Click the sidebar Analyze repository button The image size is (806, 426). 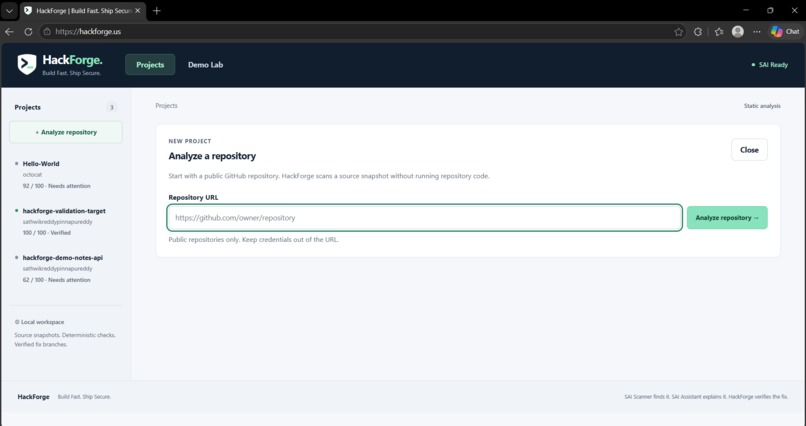point(66,132)
